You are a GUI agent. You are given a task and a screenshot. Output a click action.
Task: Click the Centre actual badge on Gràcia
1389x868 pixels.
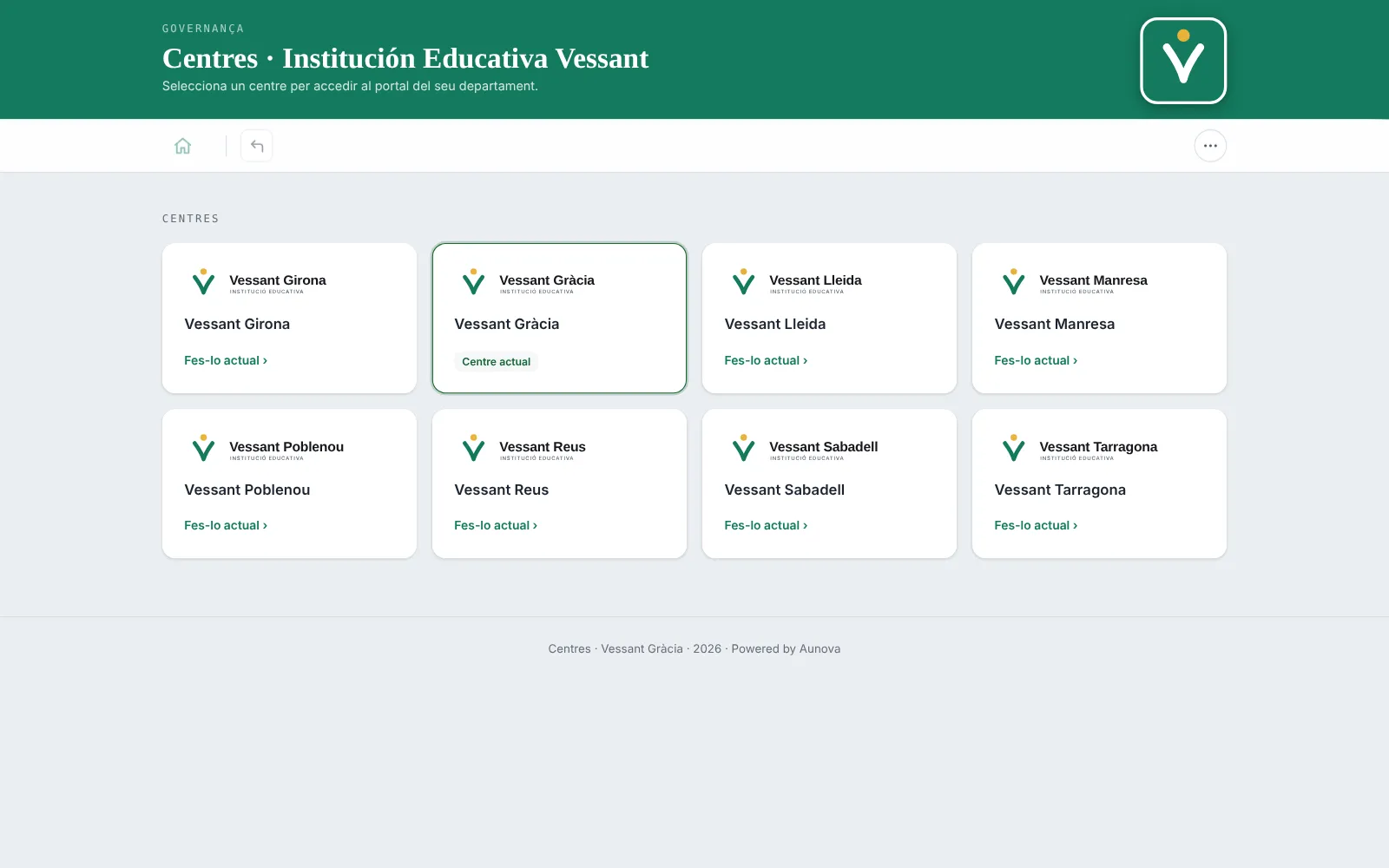point(496,362)
